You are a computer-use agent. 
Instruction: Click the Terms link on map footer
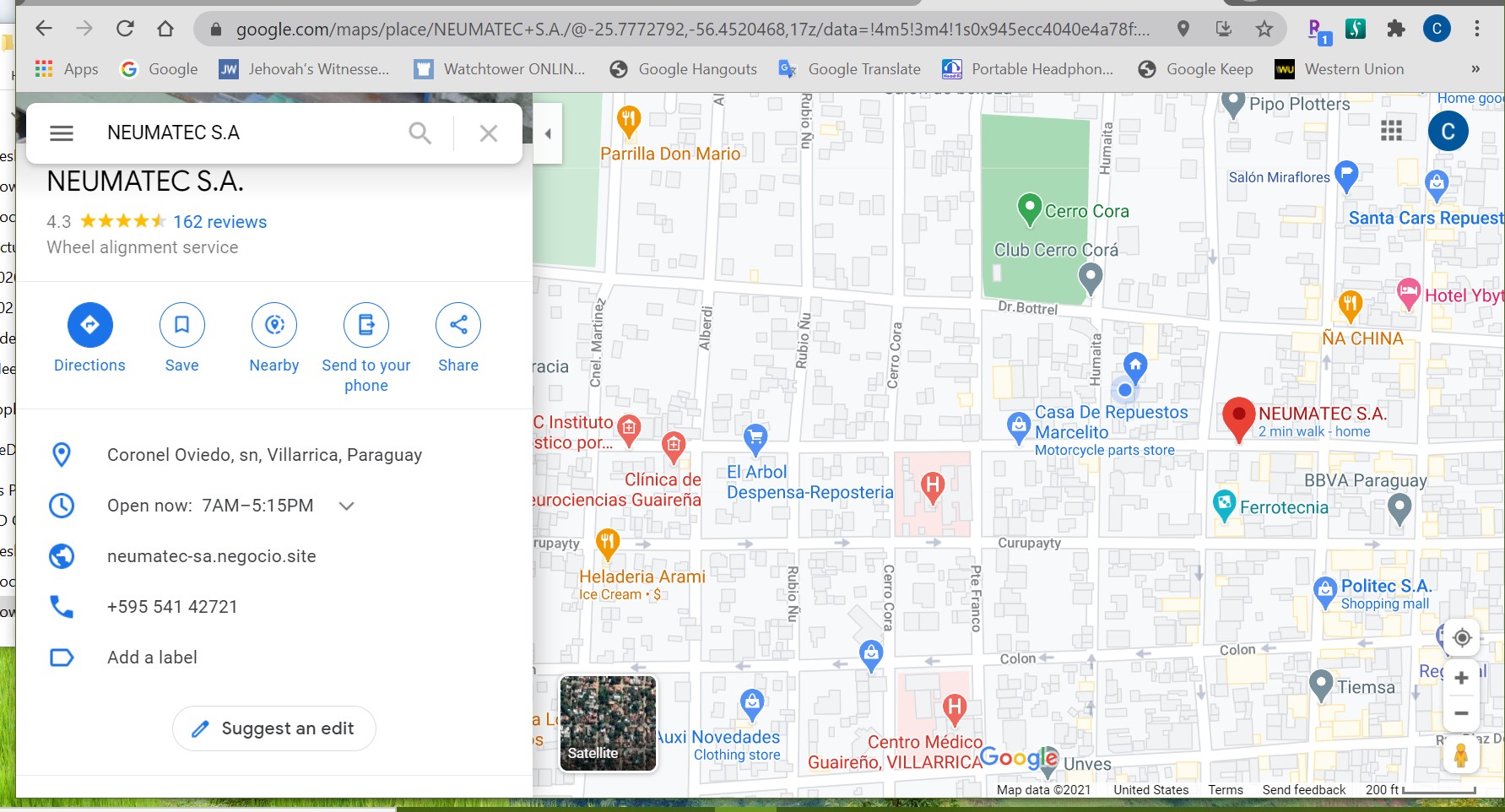click(x=1226, y=790)
